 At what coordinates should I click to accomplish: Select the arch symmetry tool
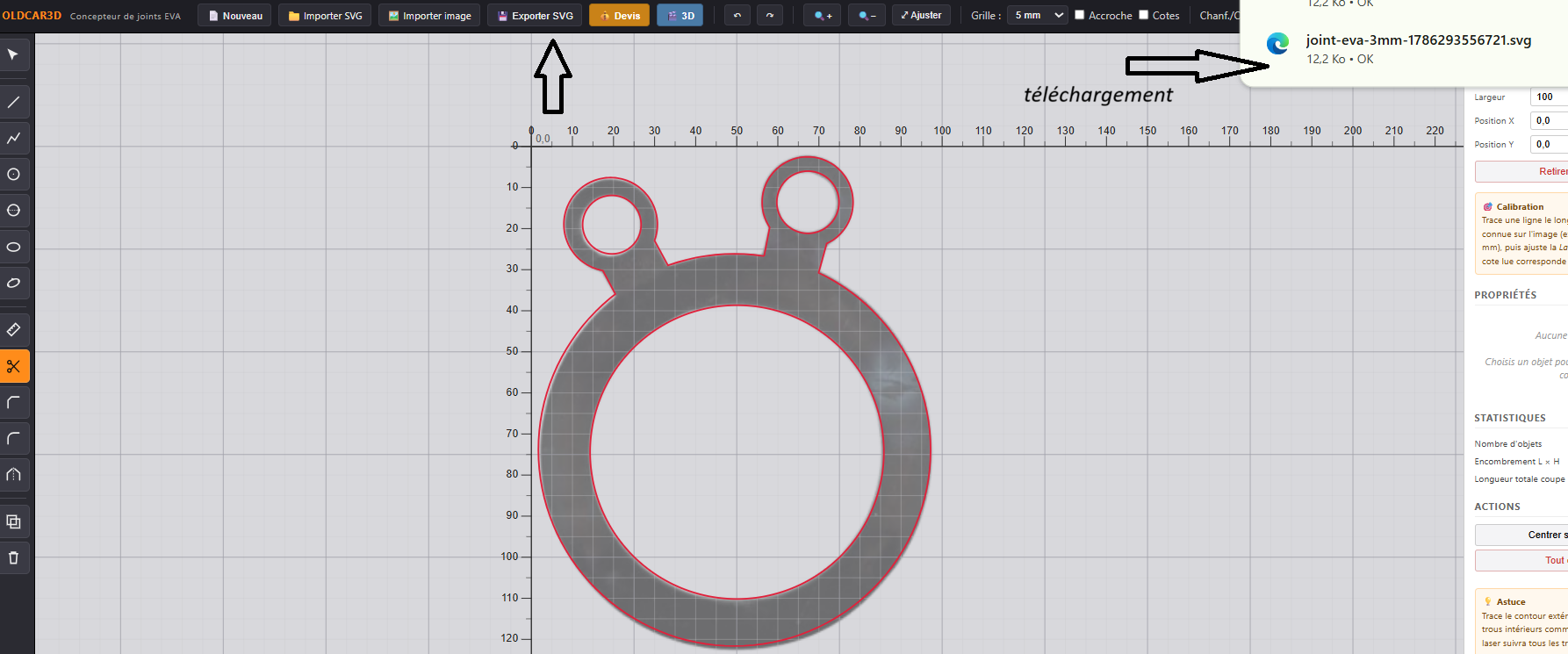click(14, 474)
